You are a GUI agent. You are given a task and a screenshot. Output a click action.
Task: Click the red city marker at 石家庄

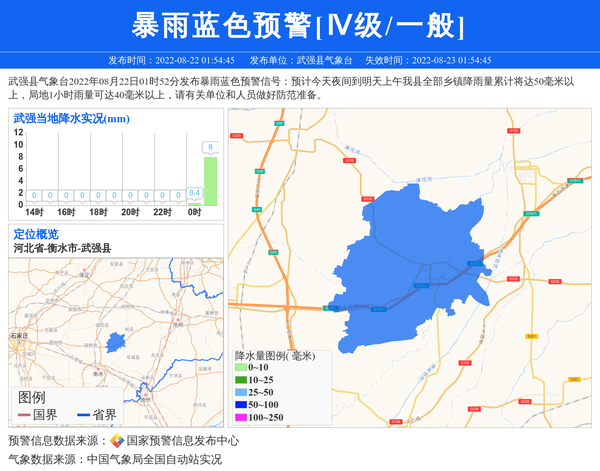point(18,342)
